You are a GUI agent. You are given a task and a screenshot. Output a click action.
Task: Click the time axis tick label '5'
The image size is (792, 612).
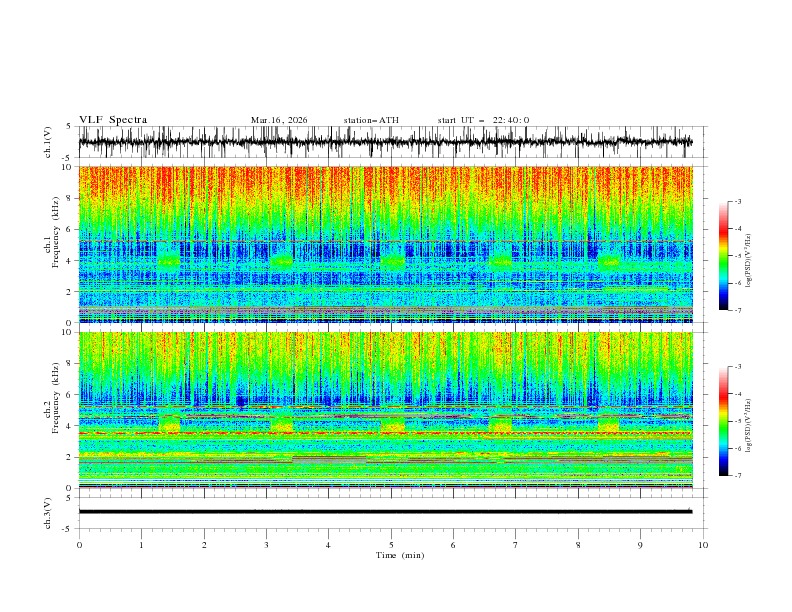(391, 545)
